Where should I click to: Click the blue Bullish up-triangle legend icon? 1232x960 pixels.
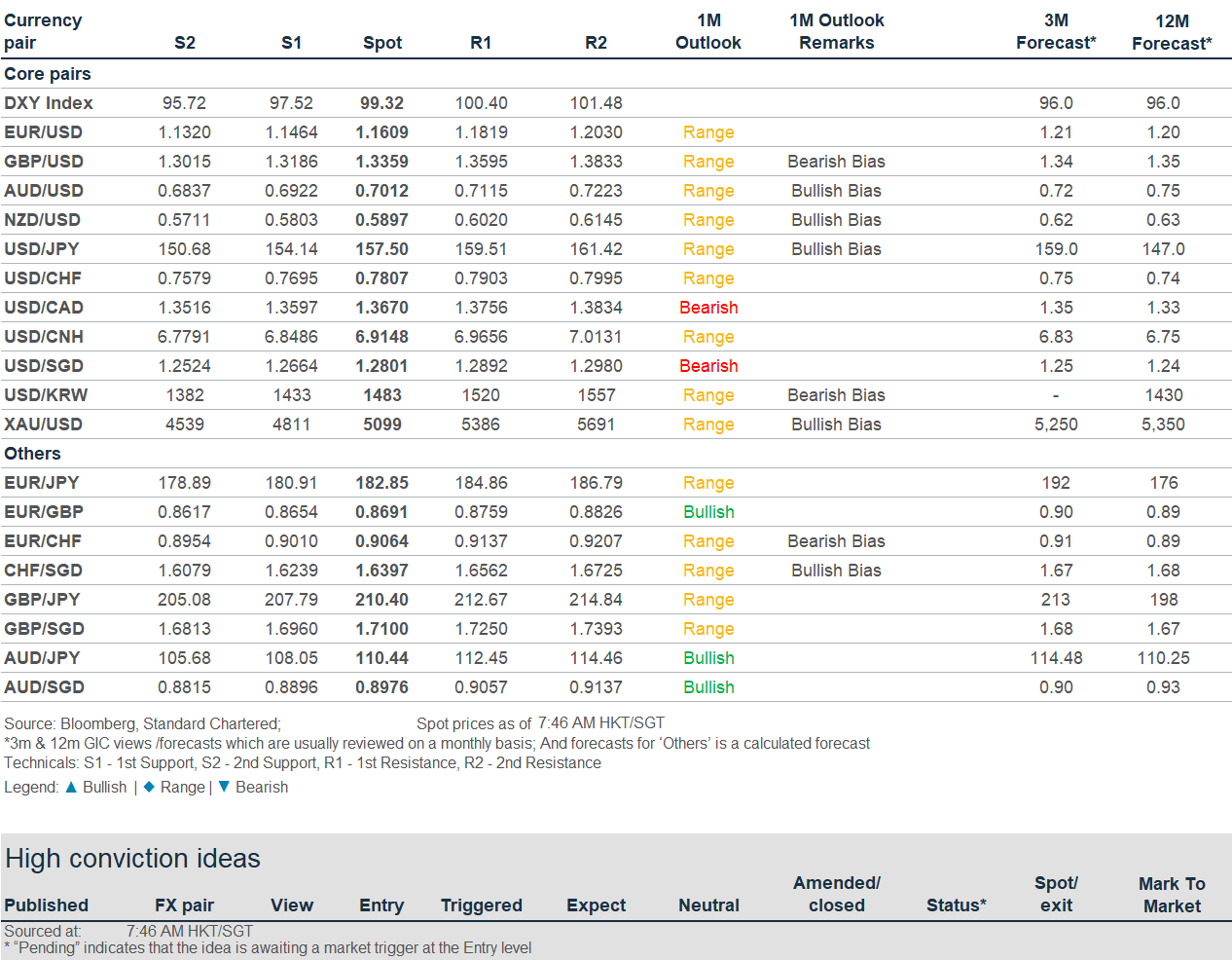tap(71, 787)
